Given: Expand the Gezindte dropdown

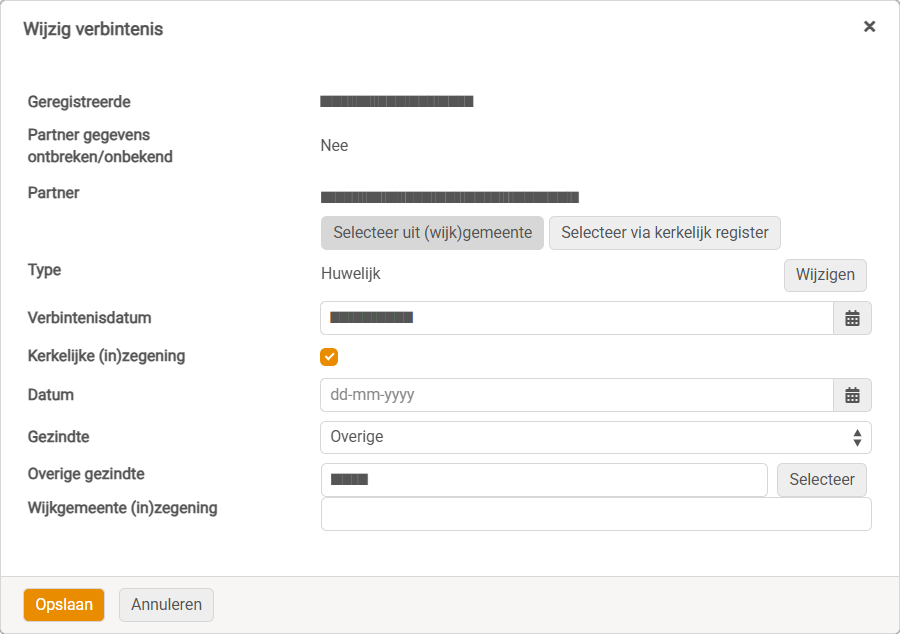Looking at the screenshot, I should click(596, 437).
